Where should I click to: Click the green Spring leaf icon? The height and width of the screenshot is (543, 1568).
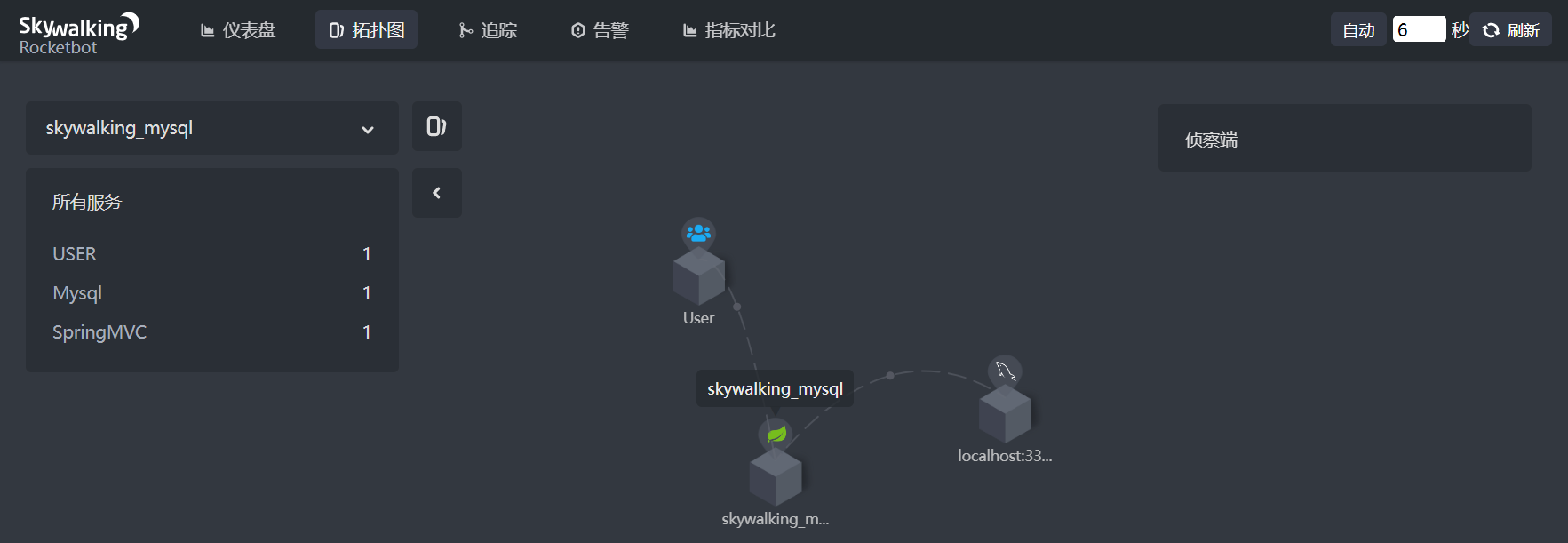click(x=776, y=434)
